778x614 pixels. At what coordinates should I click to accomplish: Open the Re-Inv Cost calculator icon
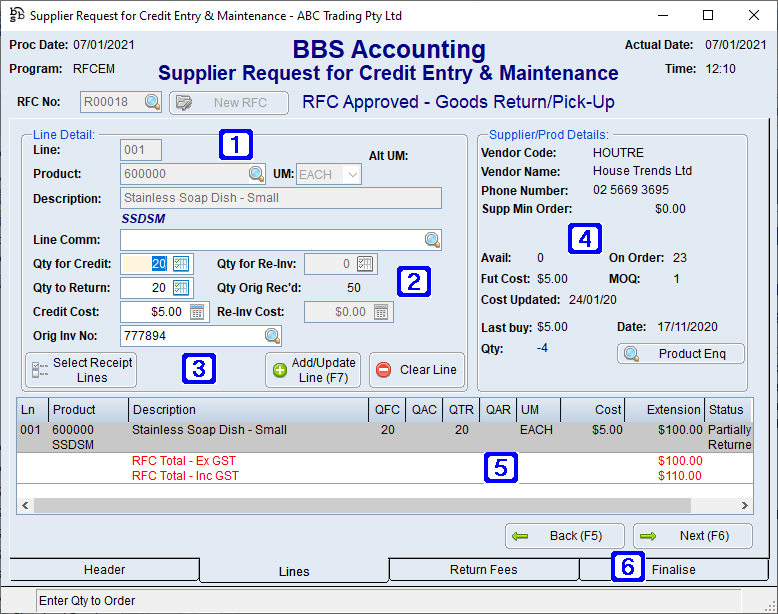(381, 312)
